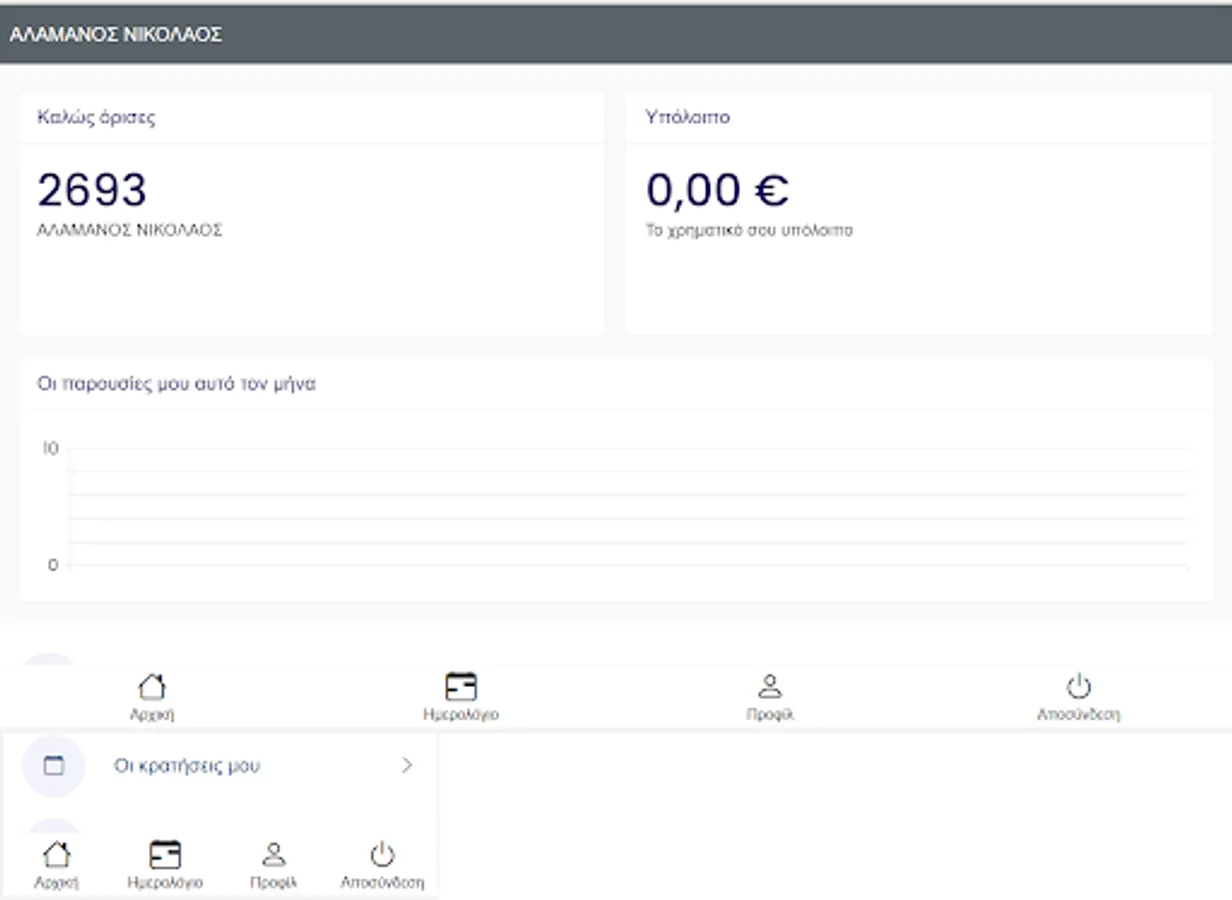The image size is (1232, 900).
Task: Open the Ημερολόγιο icon in the compact navigation bar
Action: click(x=165, y=855)
